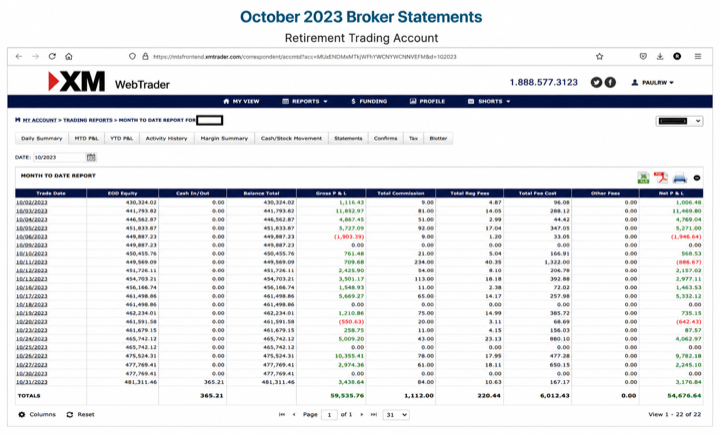720x434 pixels.
Task: Go to previous page pager arrow
Action: [294, 415]
